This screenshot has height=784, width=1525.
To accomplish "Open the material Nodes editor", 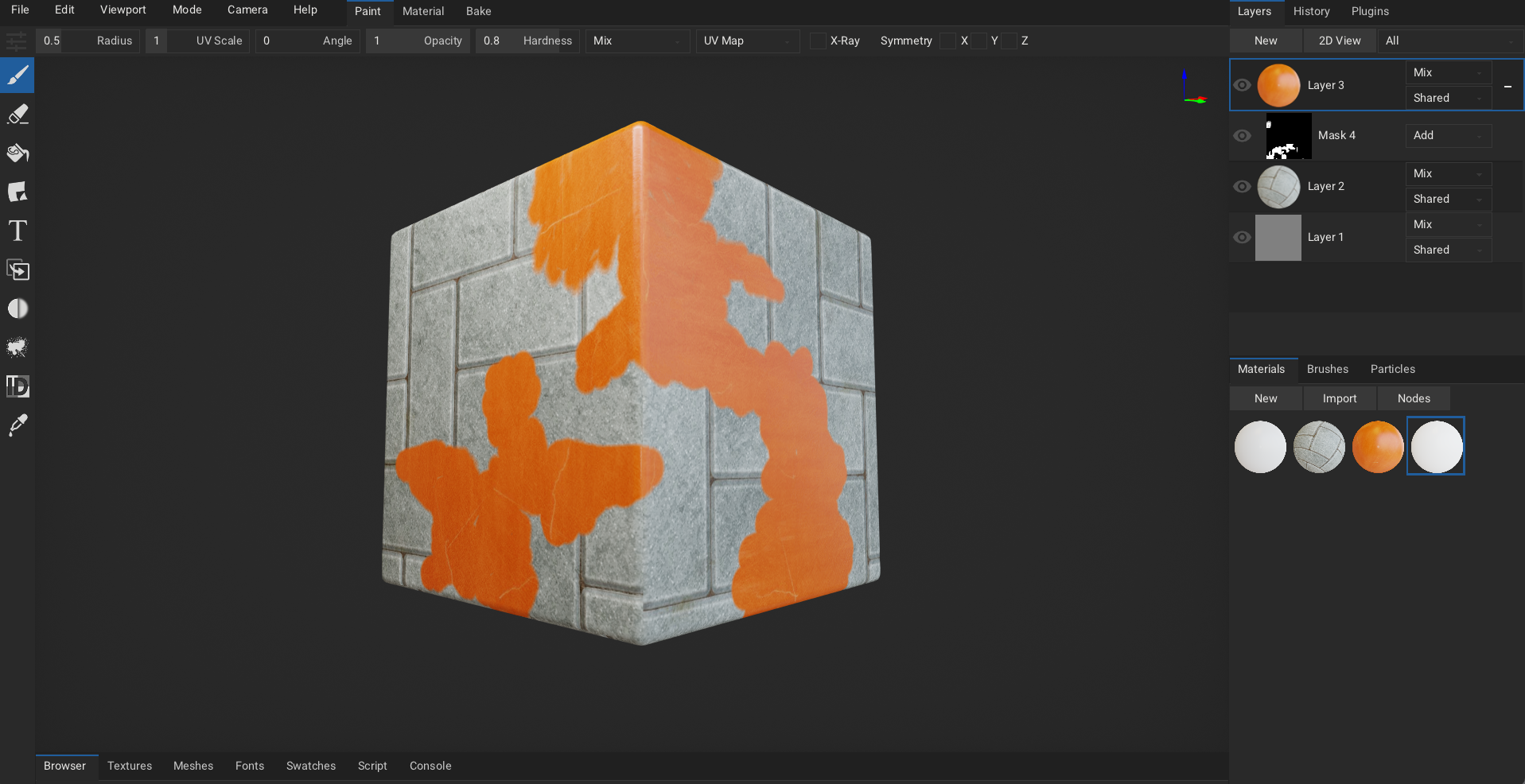I will tap(1414, 398).
